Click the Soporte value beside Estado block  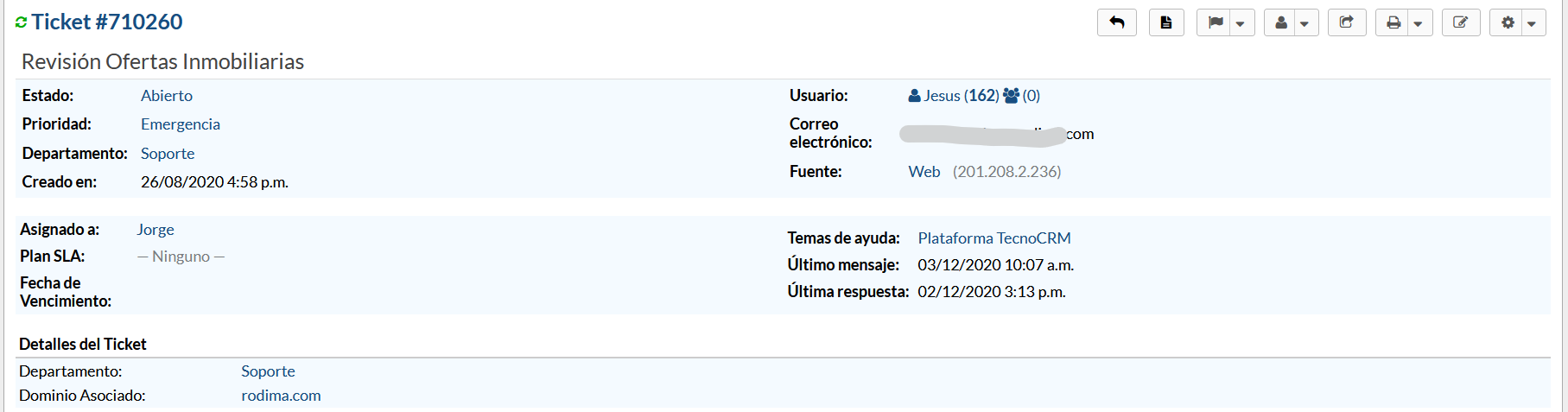tap(168, 154)
